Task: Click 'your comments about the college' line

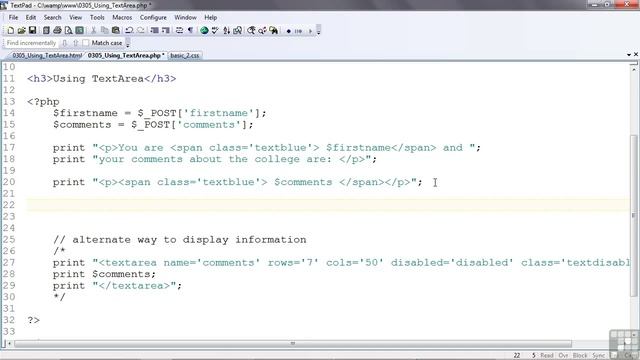Action: click(x=215, y=159)
